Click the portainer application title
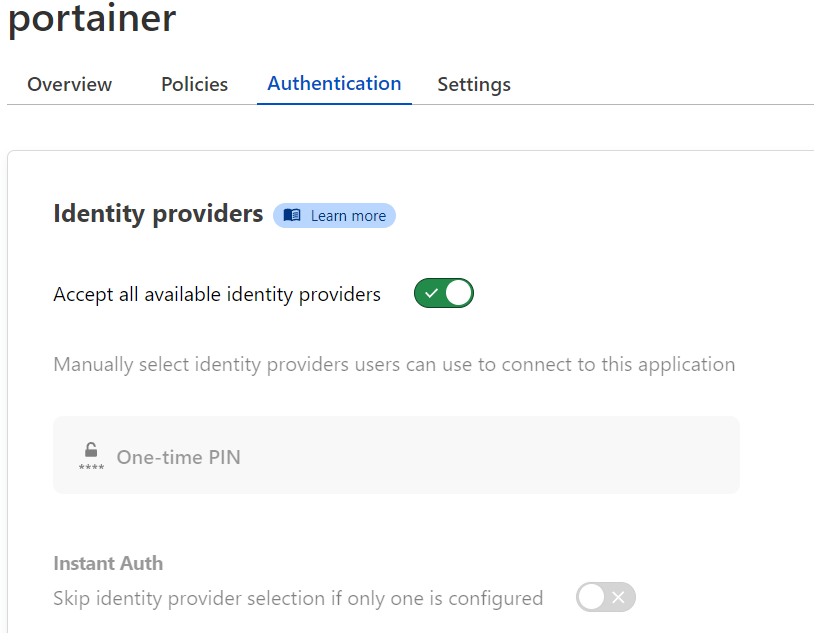 pyautogui.click(x=92, y=18)
